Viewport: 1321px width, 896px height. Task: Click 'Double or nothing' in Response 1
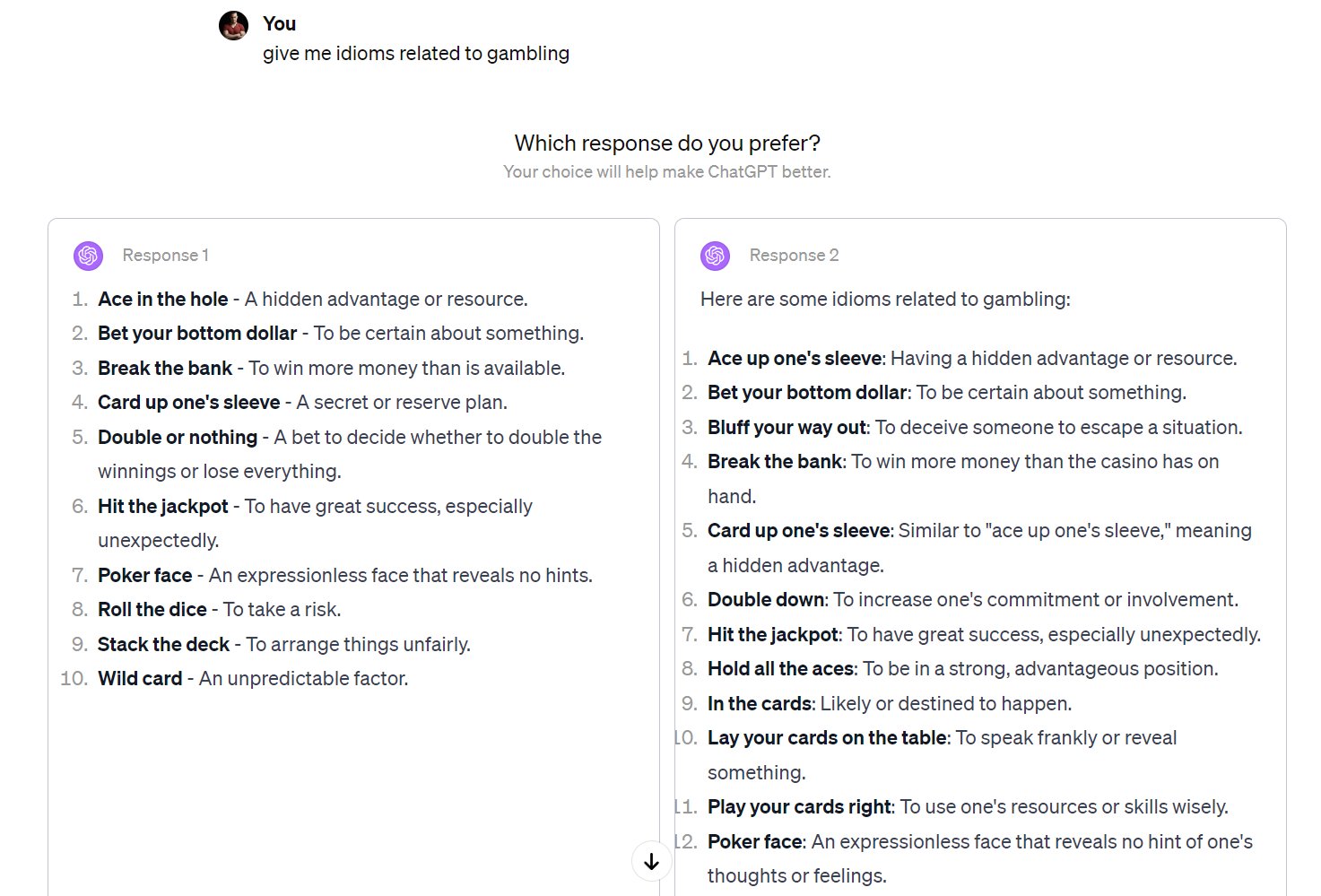click(178, 438)
